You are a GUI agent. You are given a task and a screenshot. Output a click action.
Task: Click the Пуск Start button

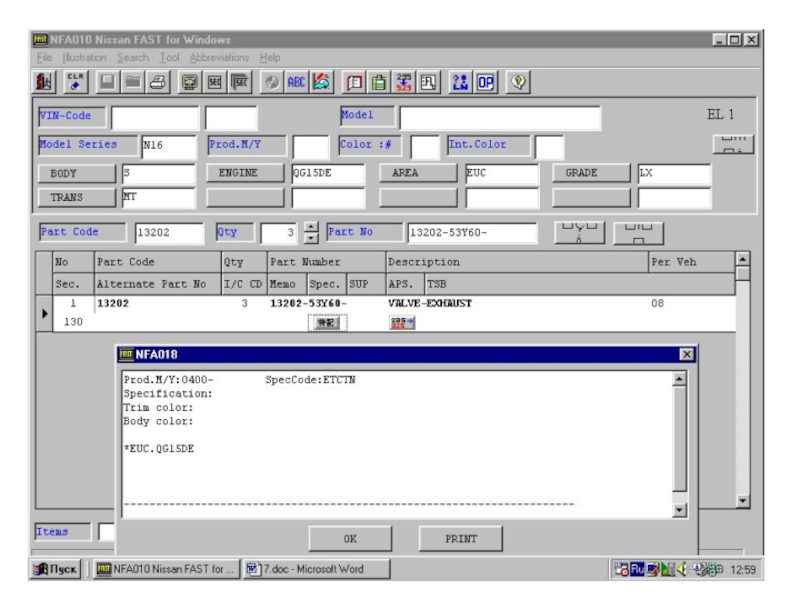pyautogui.click(x=56, y=569)
